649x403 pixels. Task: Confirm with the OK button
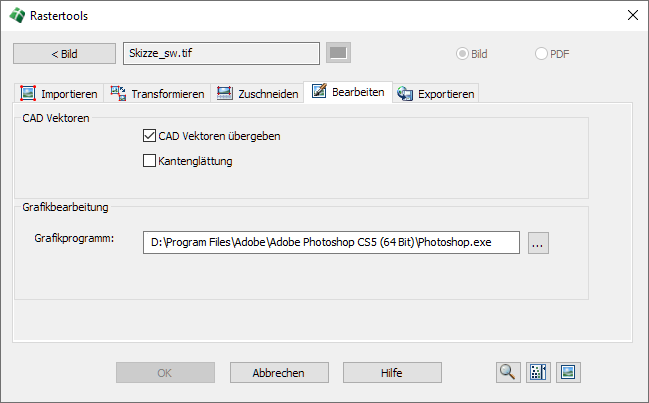point(165,373)
